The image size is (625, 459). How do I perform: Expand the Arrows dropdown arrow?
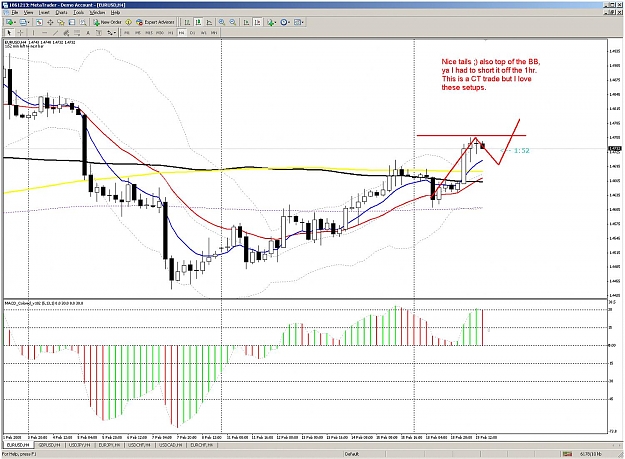[115, 33]
